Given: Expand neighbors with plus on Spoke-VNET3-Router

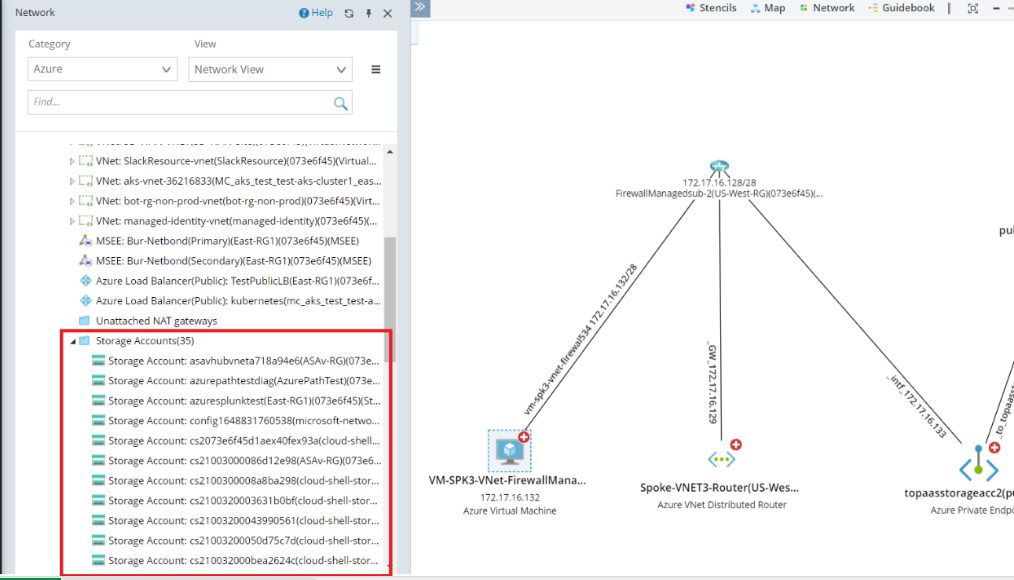Looking at the screenshot, I should pos(736,444).
